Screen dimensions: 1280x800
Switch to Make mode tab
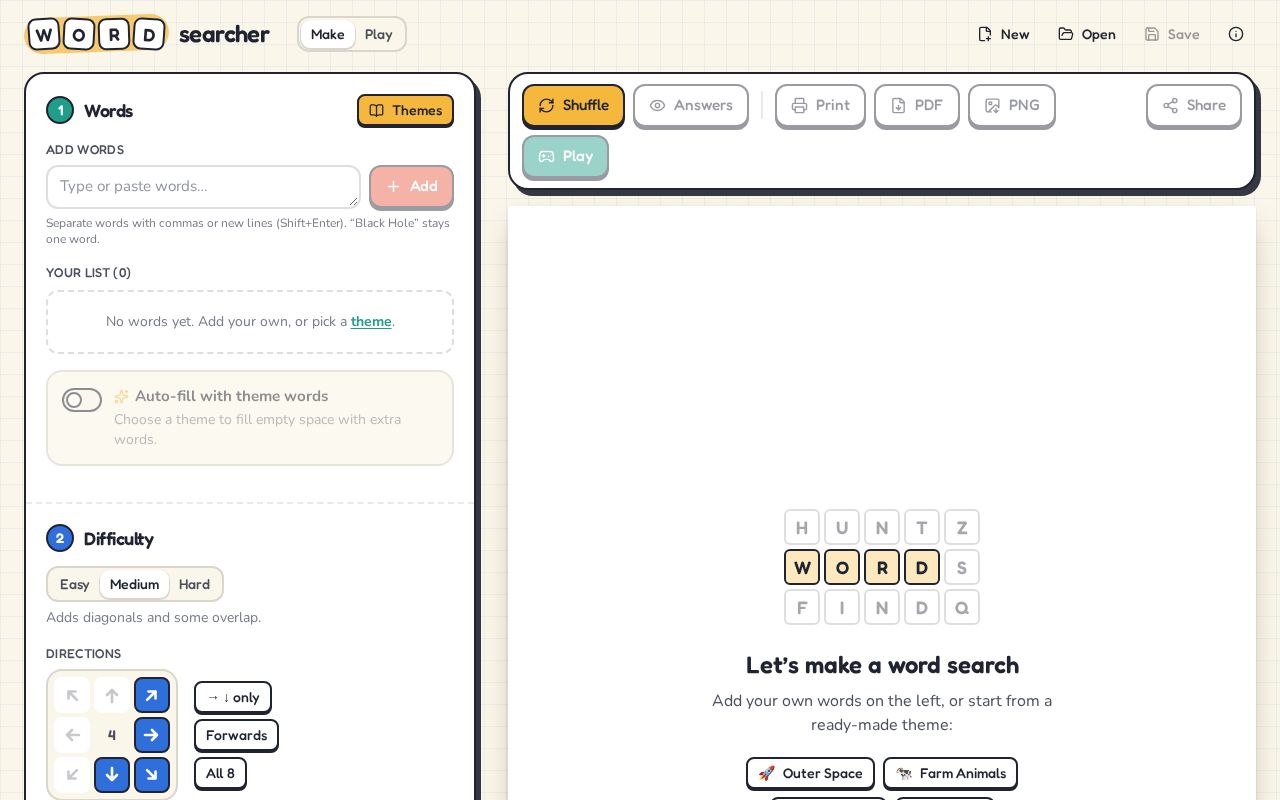pyautogui.click(x=327, y=34)
